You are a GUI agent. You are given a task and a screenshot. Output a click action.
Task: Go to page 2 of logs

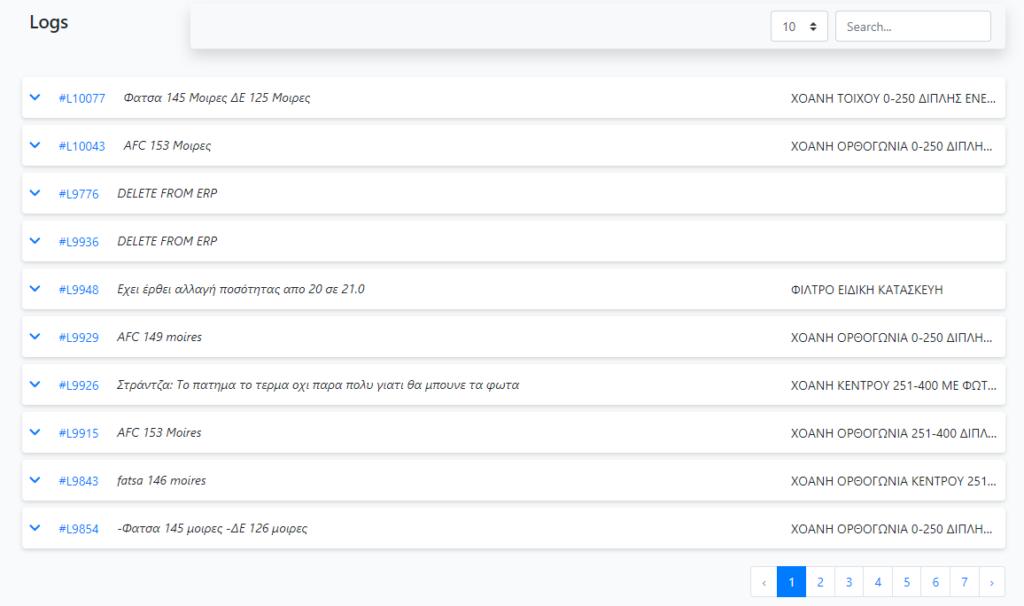click(820, 581)
